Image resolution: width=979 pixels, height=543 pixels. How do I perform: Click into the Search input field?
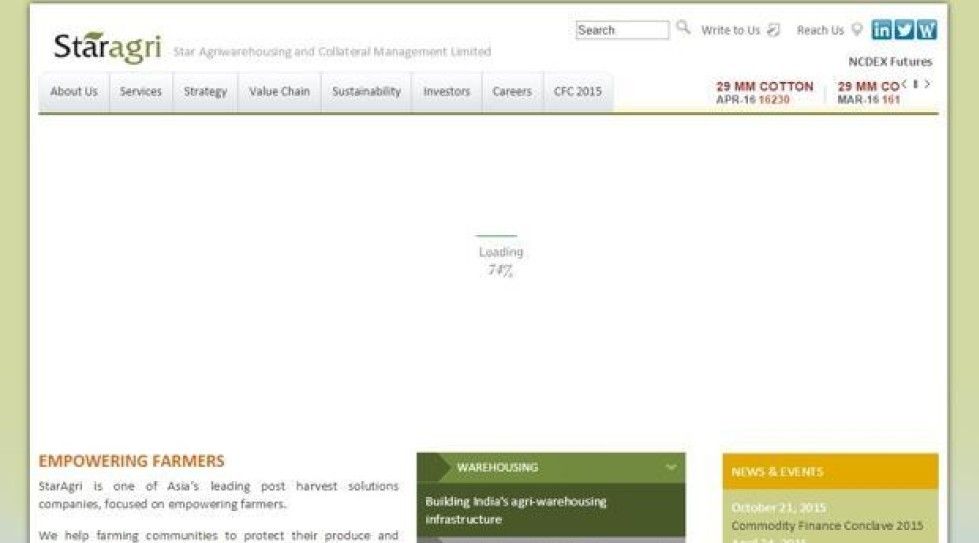pyautogui.click(x=622, y=30)
